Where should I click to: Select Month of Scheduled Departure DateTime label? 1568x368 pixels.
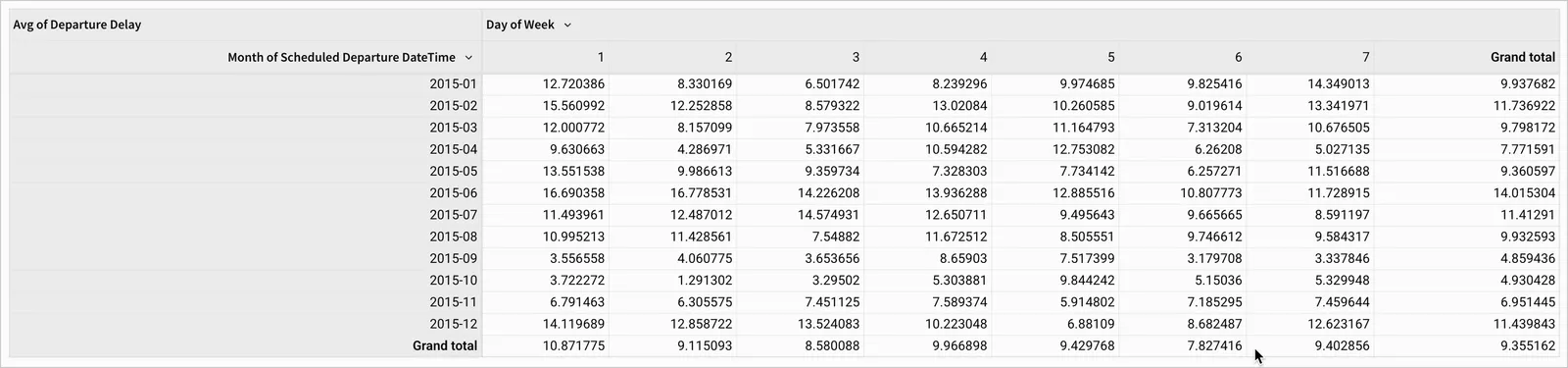(x=341, y=57)
